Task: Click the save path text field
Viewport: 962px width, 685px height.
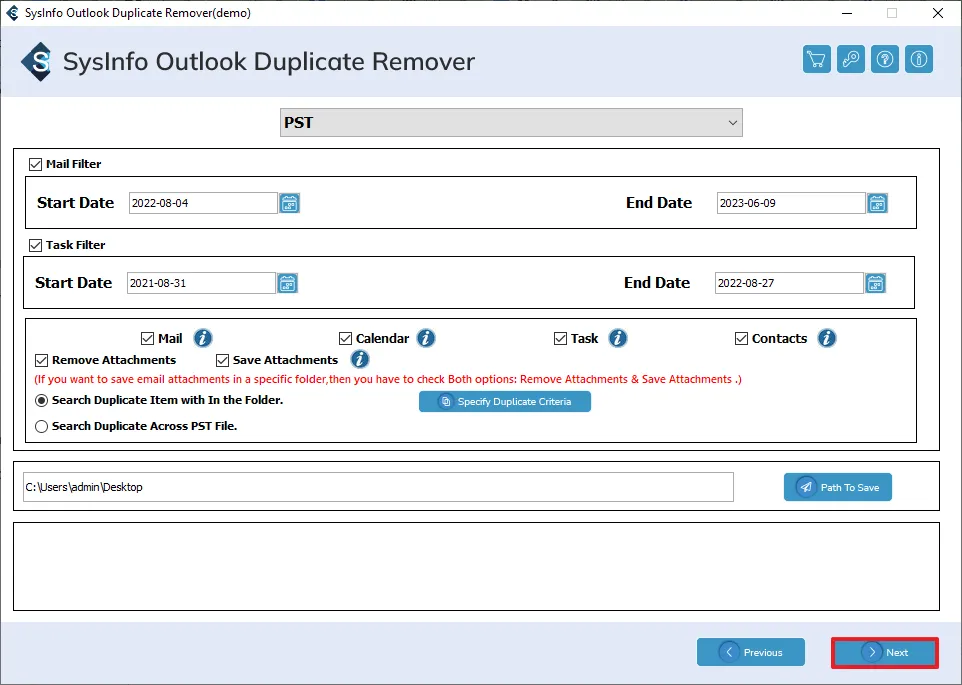Action: 378,487
